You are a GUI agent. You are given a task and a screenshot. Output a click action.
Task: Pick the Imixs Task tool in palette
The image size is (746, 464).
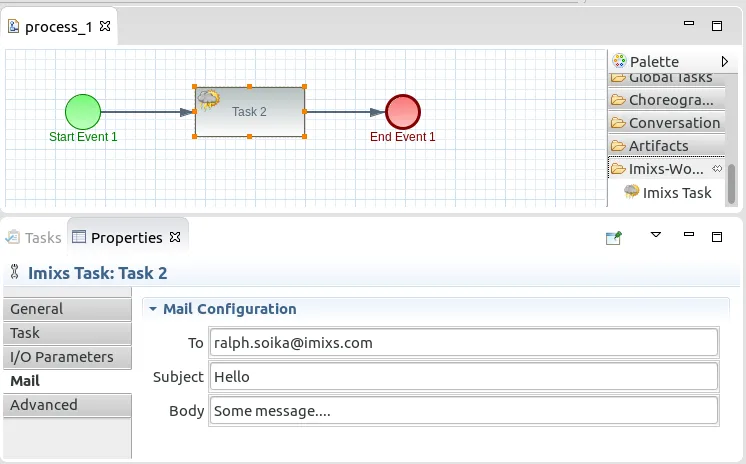click(x=667, y=193)
